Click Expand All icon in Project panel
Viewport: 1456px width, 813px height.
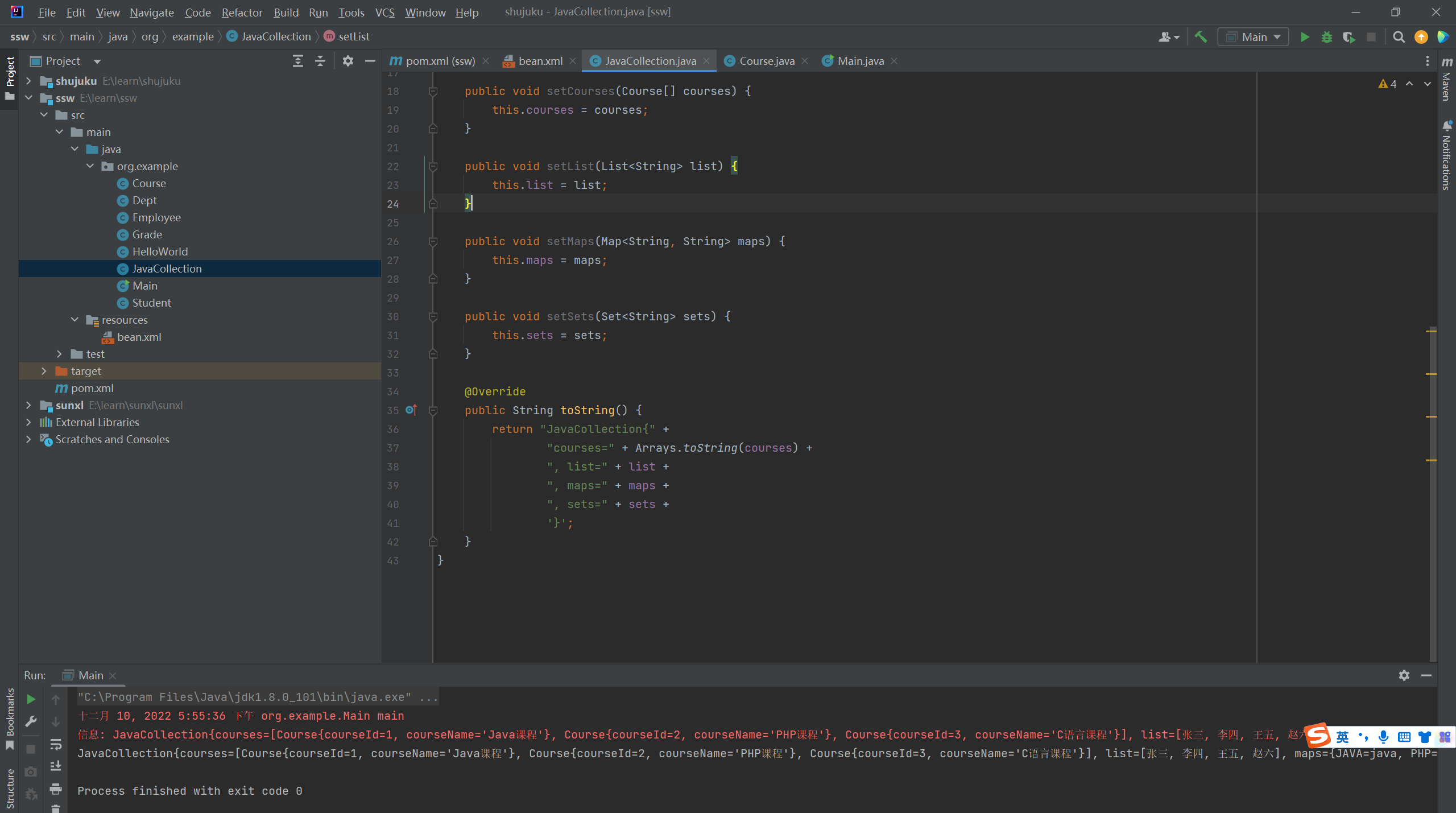tap(297, 61)
